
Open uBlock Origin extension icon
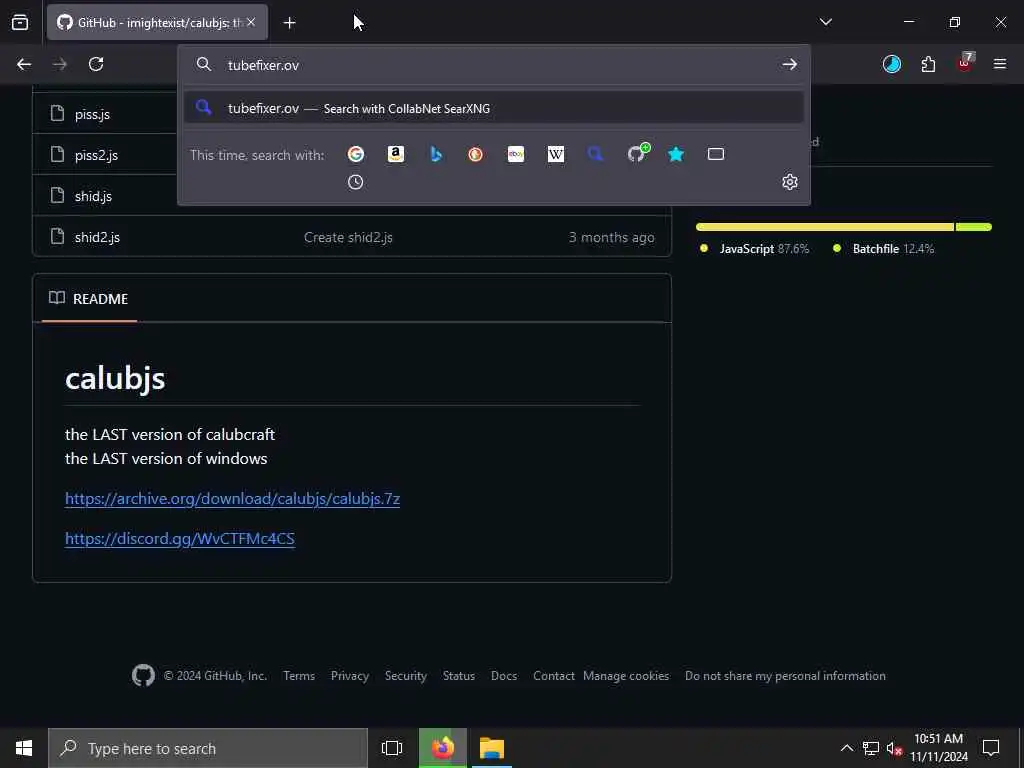[x=965, y=63]
